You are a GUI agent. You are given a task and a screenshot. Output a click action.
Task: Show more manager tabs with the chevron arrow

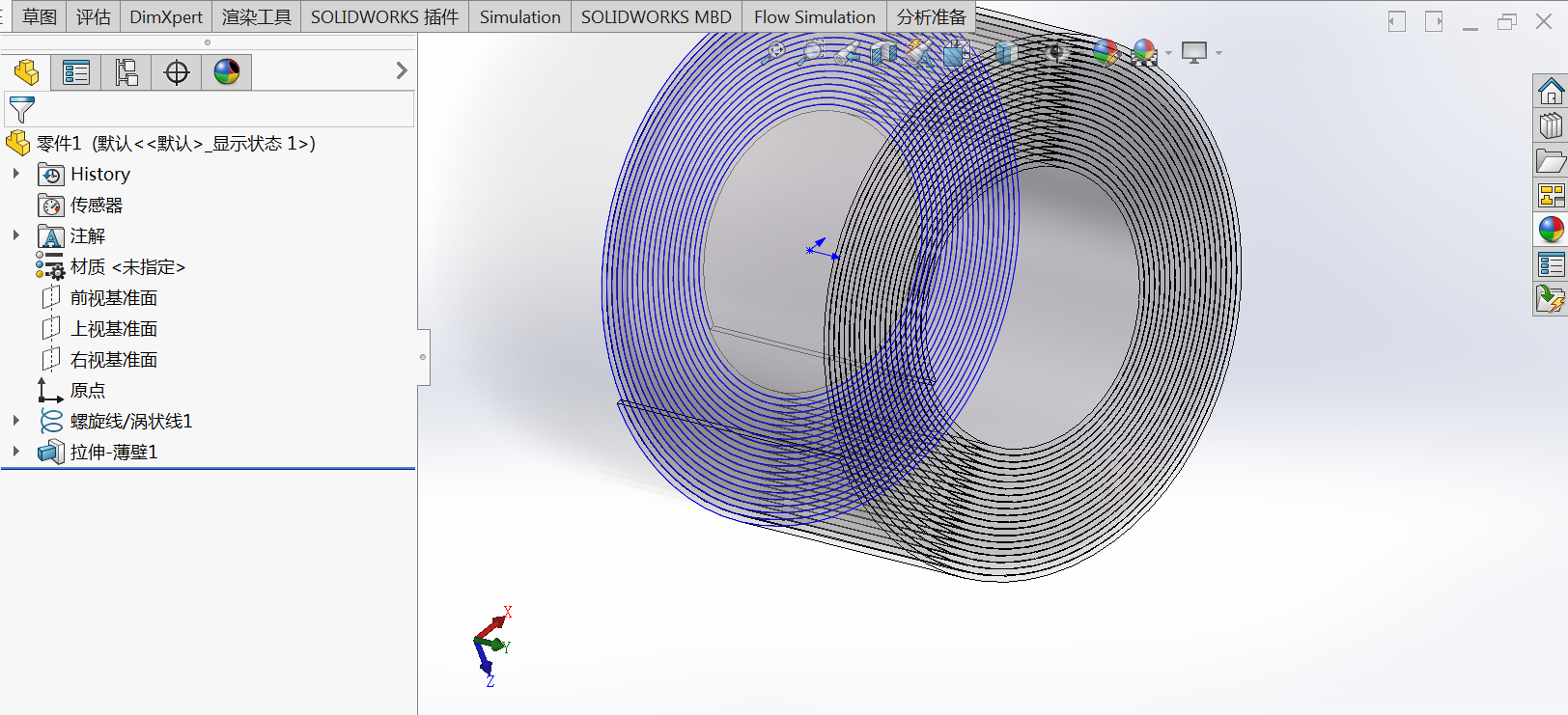[402, 70]
